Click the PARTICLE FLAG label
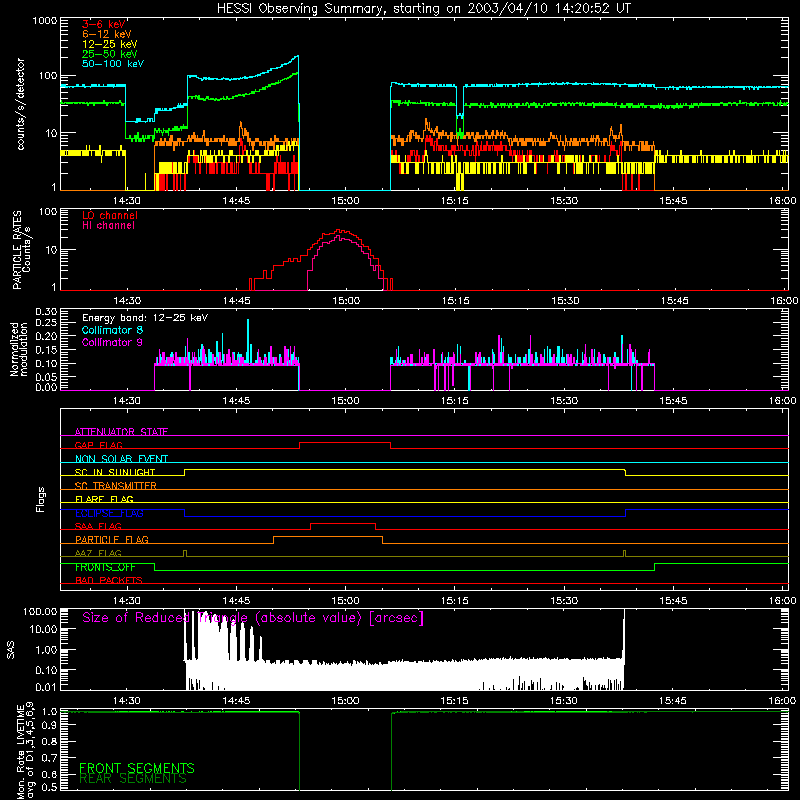This screenshot has height=800, width=800. (x=112, y=539)
